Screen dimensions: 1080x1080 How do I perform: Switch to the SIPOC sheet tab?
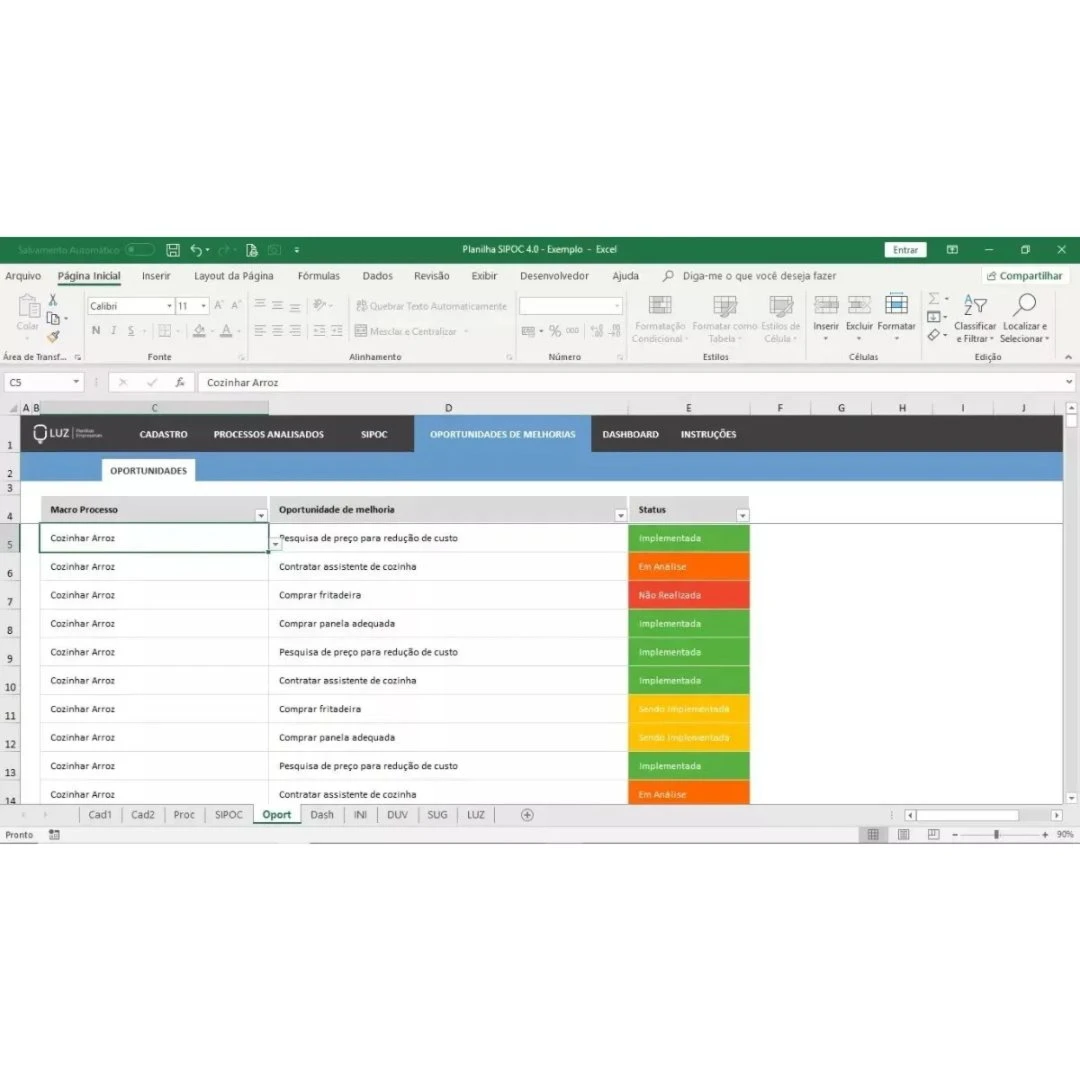tap(228, 815)
